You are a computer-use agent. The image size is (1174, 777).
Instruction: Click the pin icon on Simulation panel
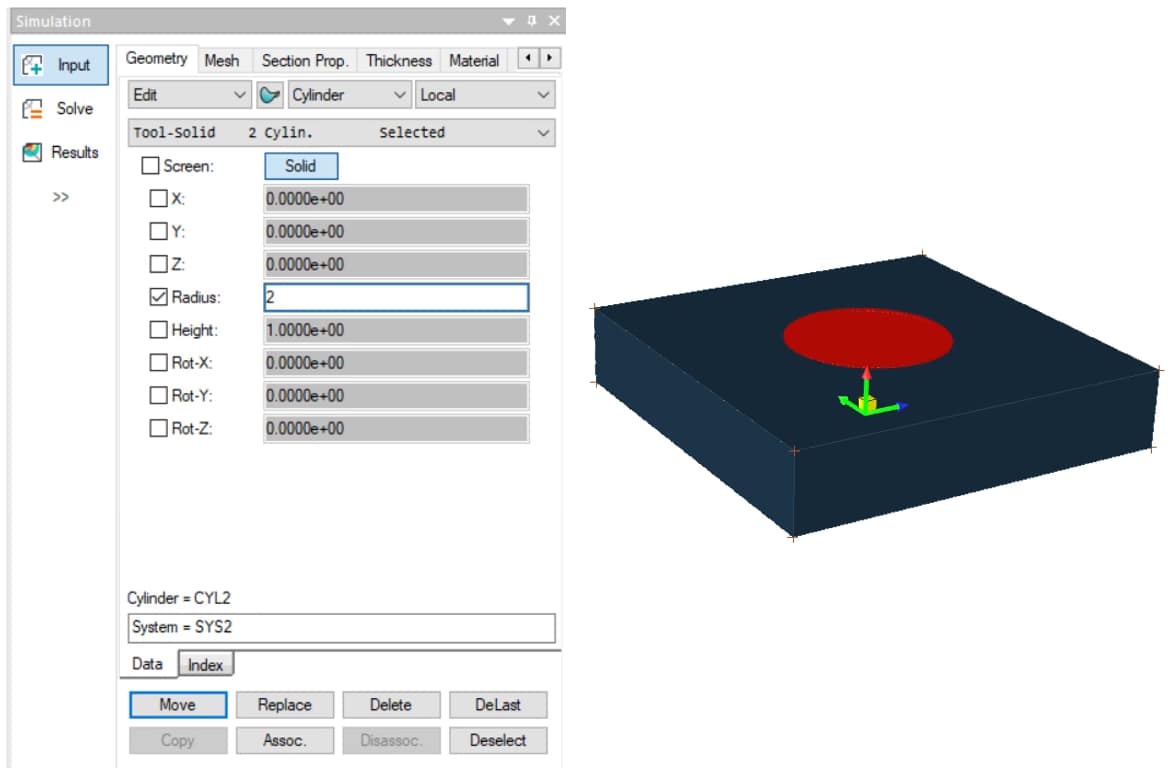pos(533,21)
